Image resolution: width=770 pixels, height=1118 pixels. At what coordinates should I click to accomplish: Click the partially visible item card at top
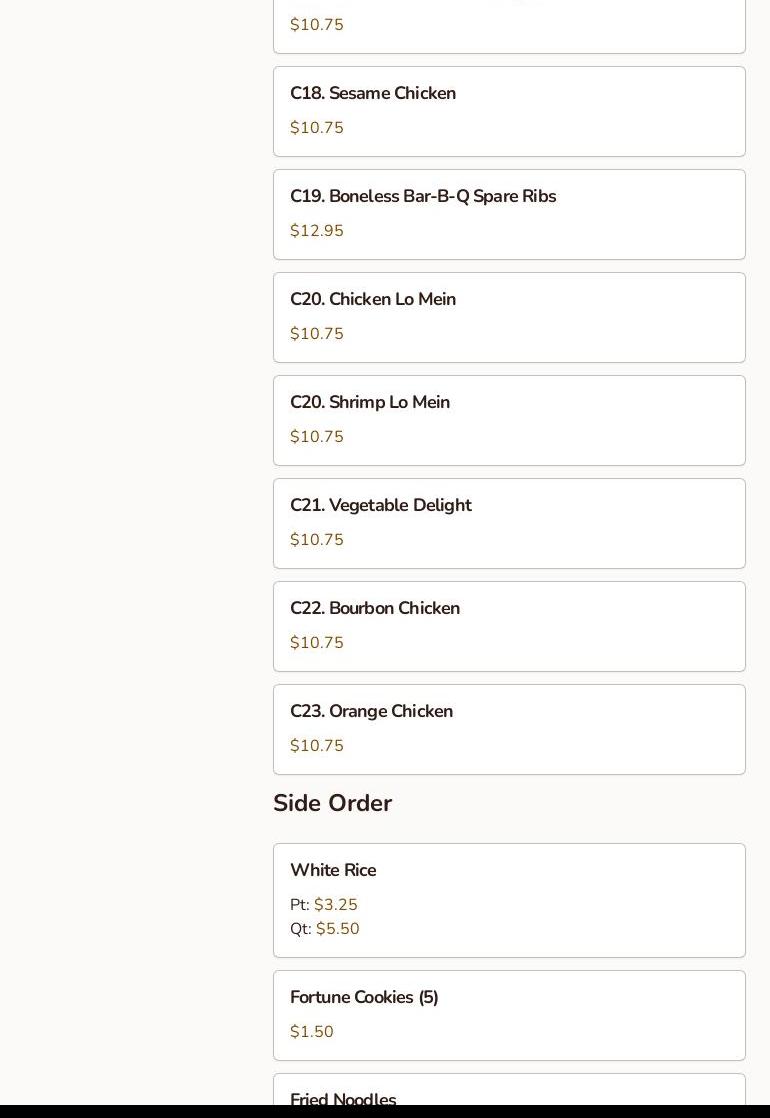click(x=509, y=26)
